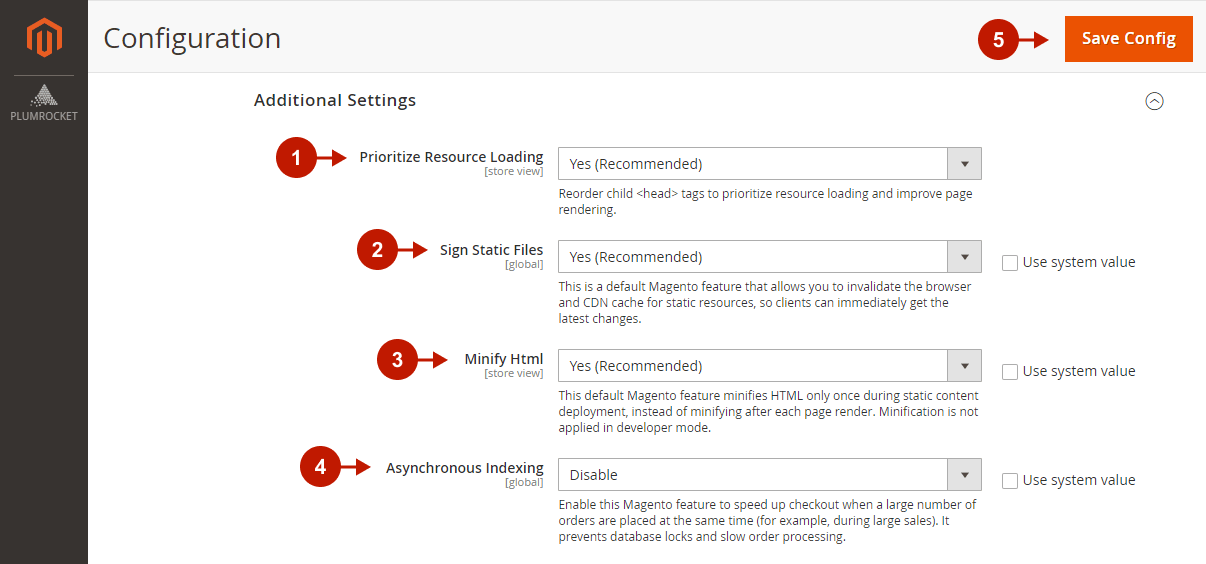
Task: Enable system value for Sign Static Files
Action: (1010, 263)
